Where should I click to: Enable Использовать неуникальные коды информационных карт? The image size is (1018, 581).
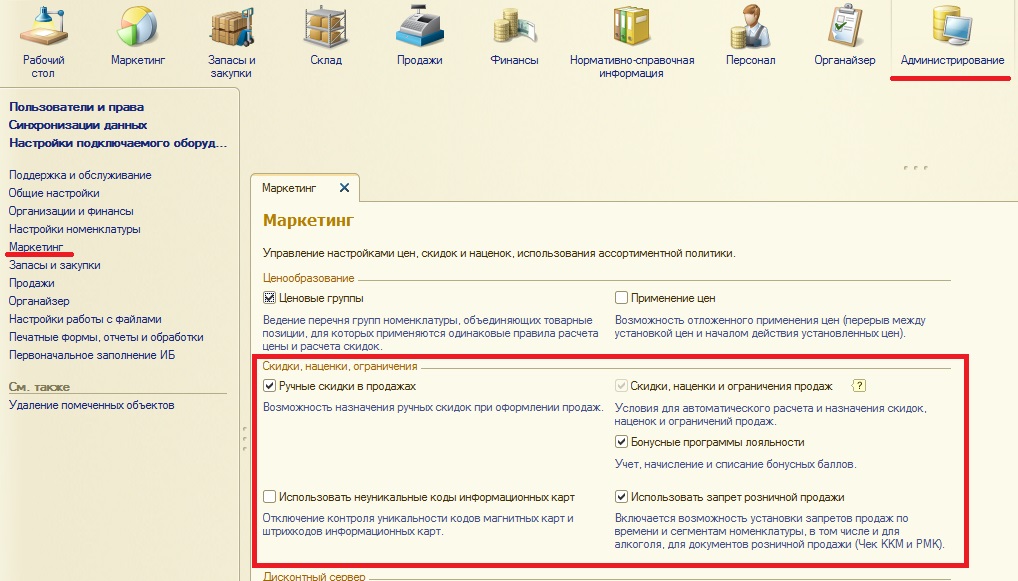pyautogui.click(x=269, y=497)
